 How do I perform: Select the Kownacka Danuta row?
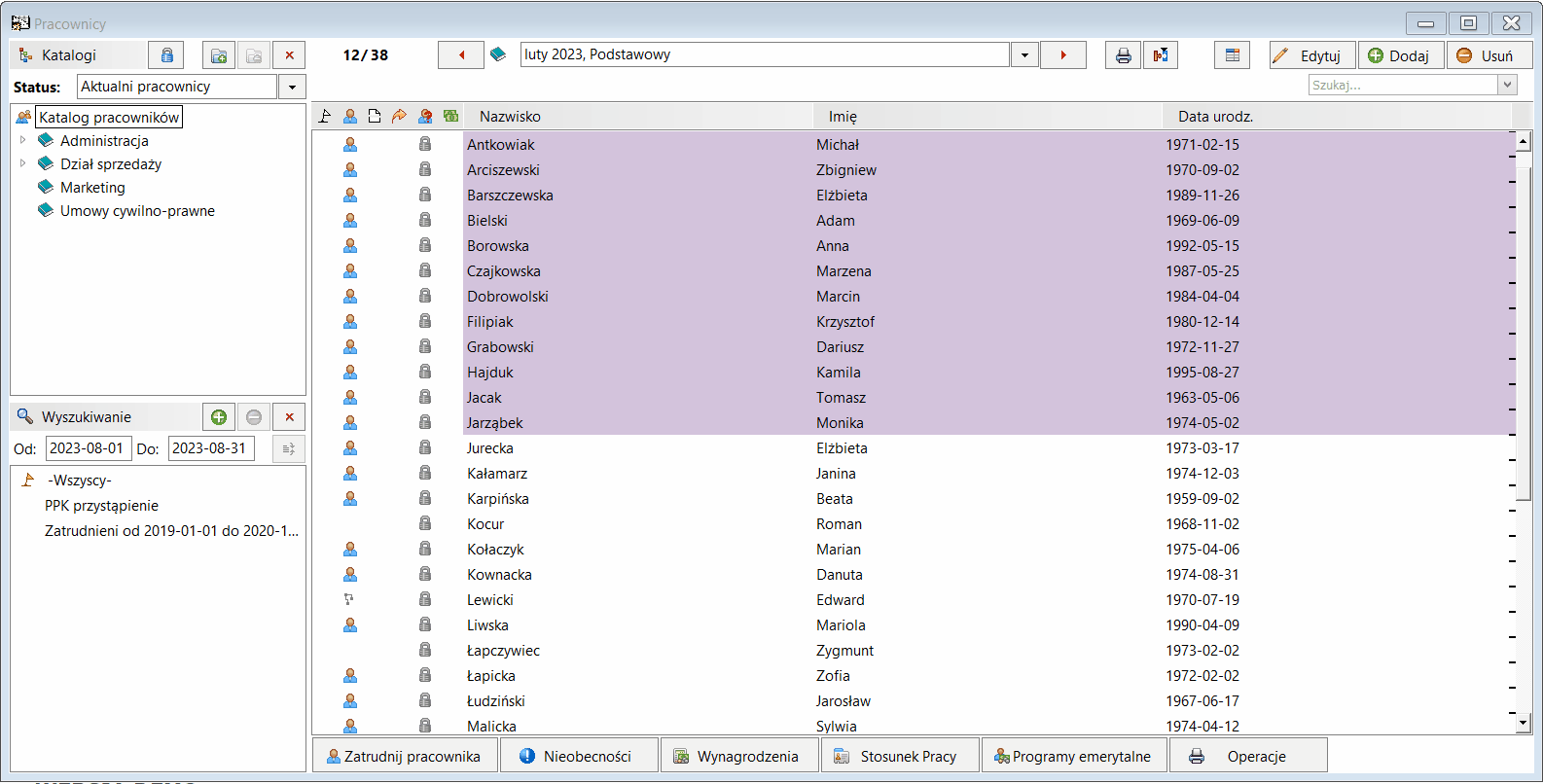point(913,575)
